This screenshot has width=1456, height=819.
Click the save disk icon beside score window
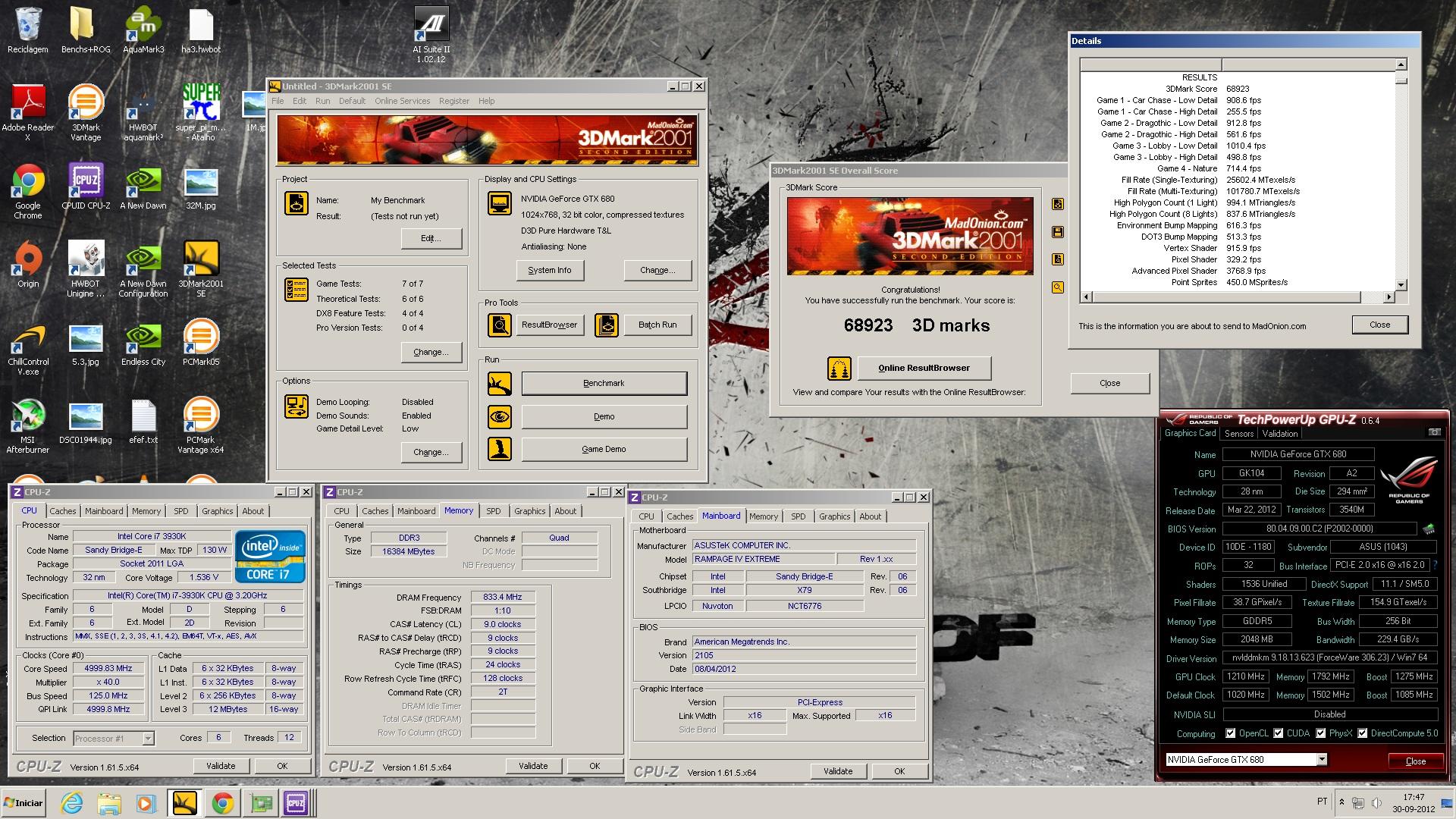[x=1058, y=232]
